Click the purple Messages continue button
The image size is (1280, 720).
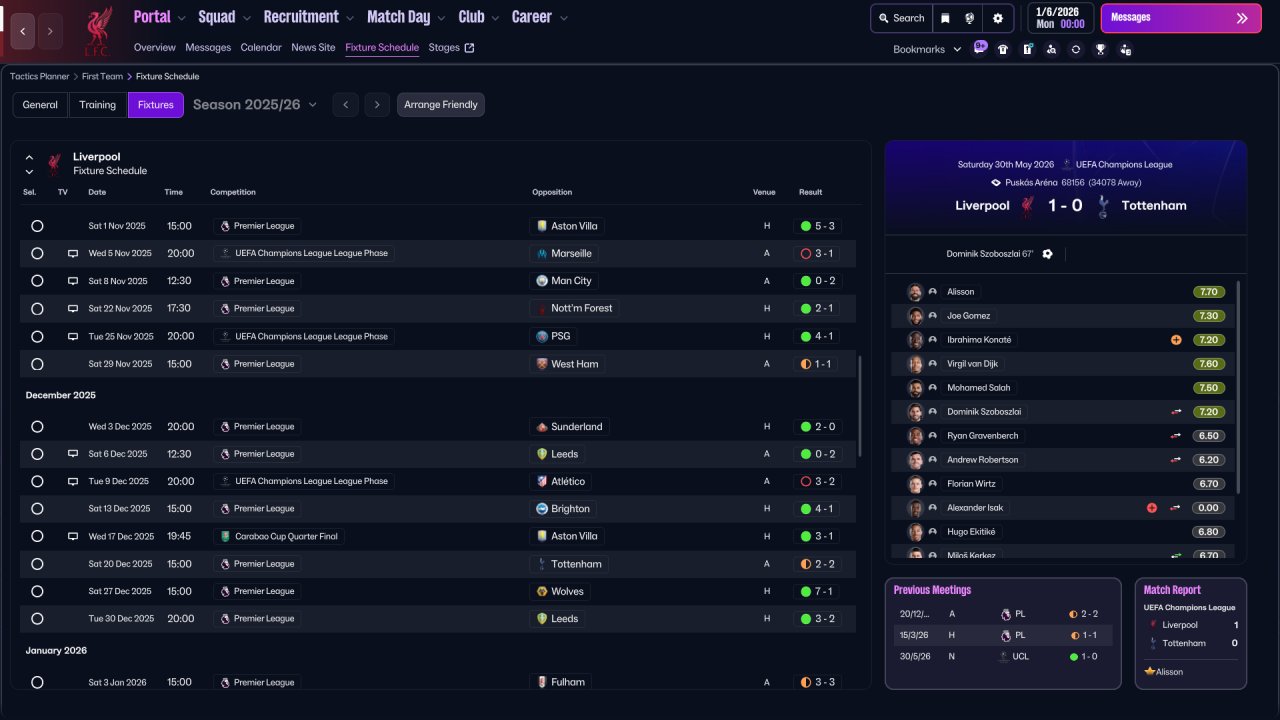(x=1181, y=18)
